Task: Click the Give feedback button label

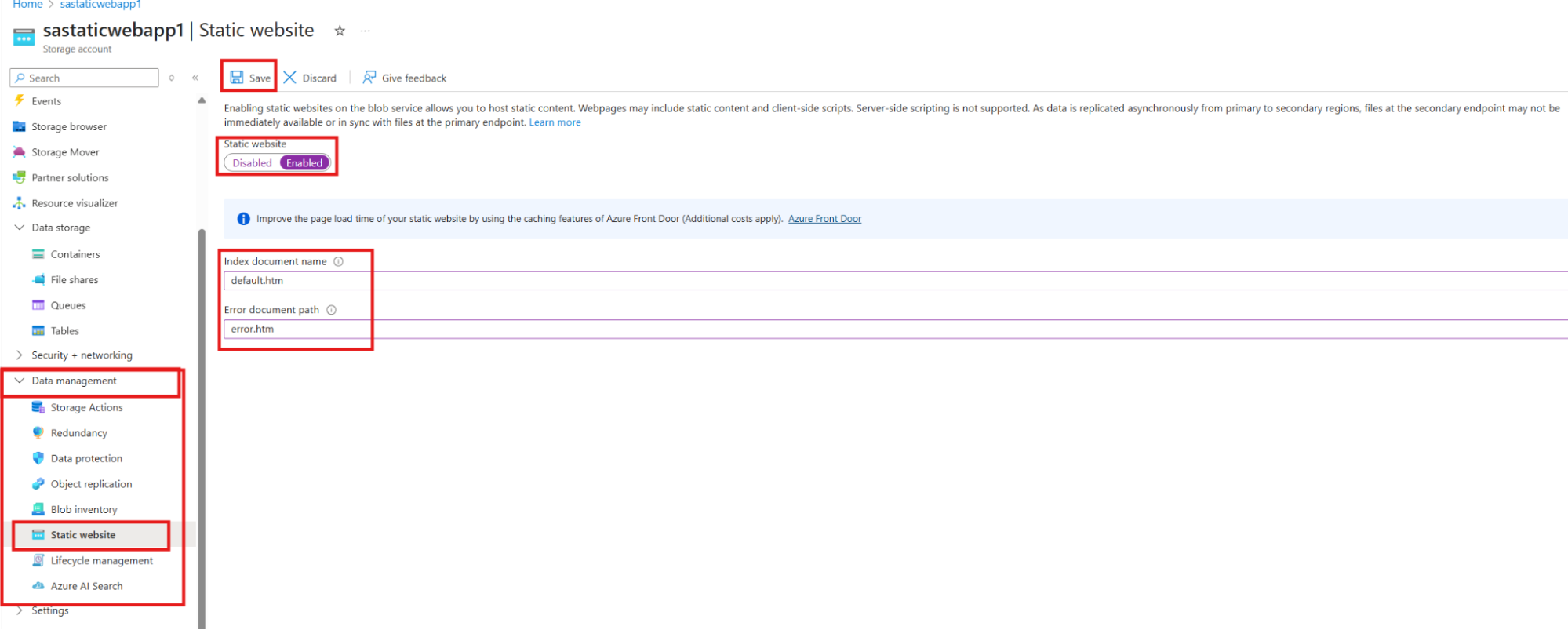Action: point(414,78)
